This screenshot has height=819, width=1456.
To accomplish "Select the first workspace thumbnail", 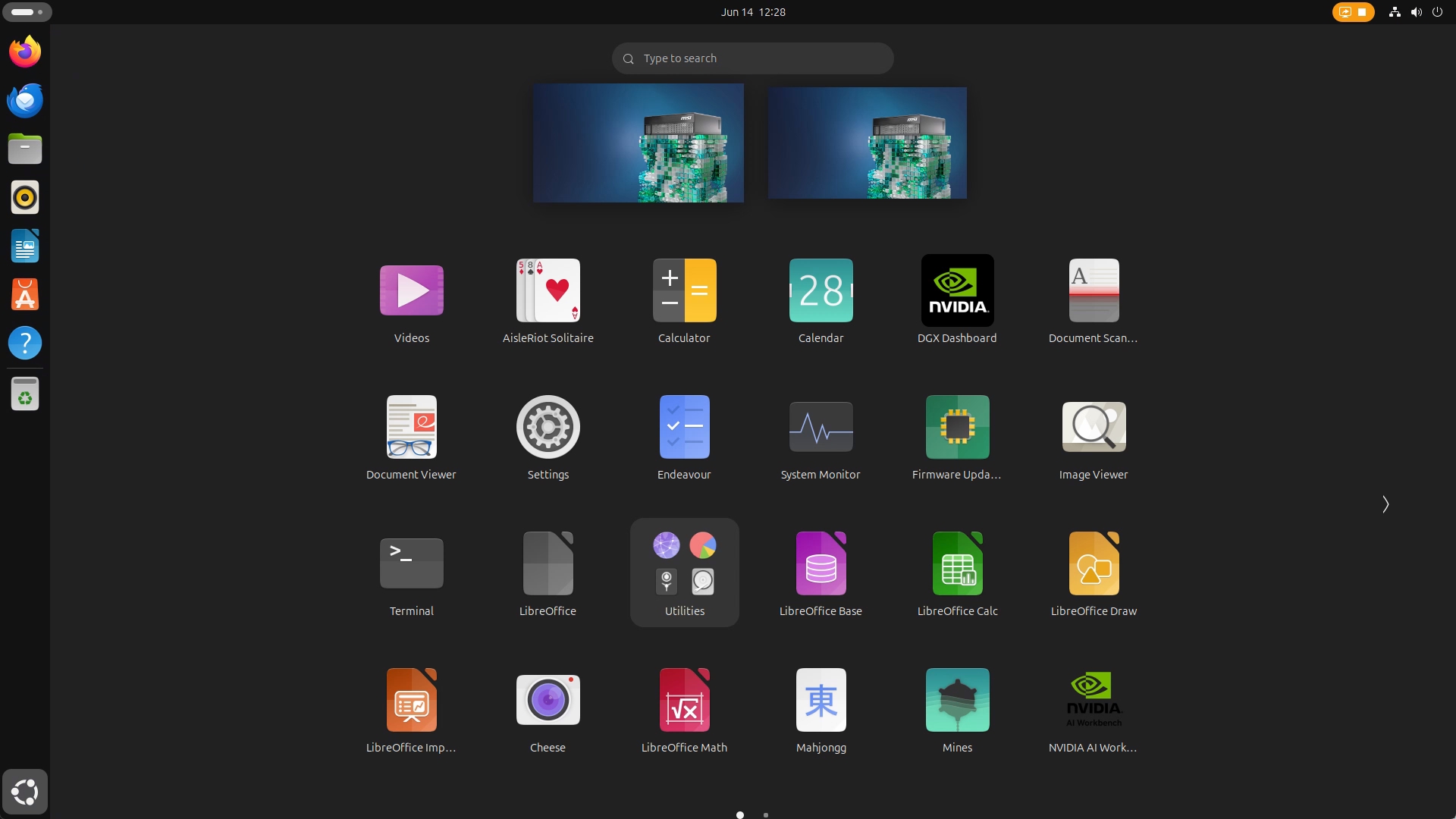I will (638, 143).
